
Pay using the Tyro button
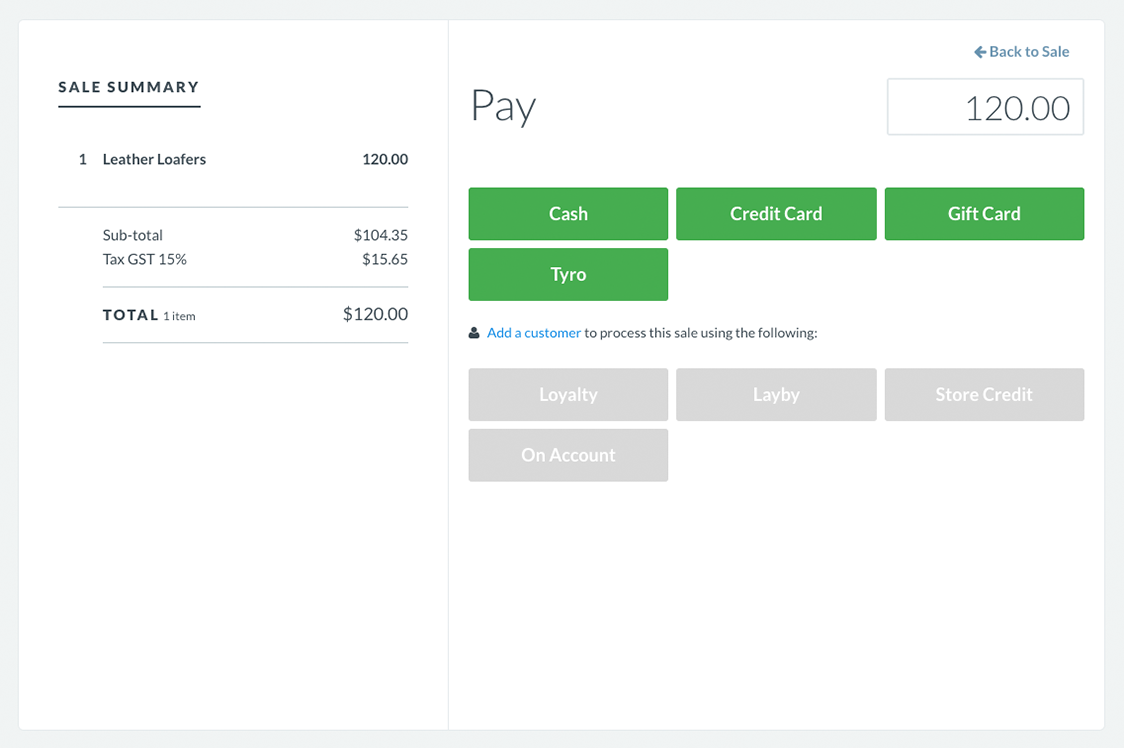click(x=568, y=275)
